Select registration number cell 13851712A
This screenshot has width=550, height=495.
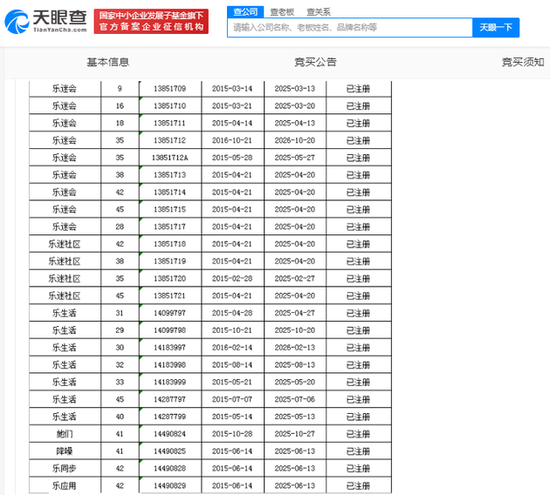[170, 158]
